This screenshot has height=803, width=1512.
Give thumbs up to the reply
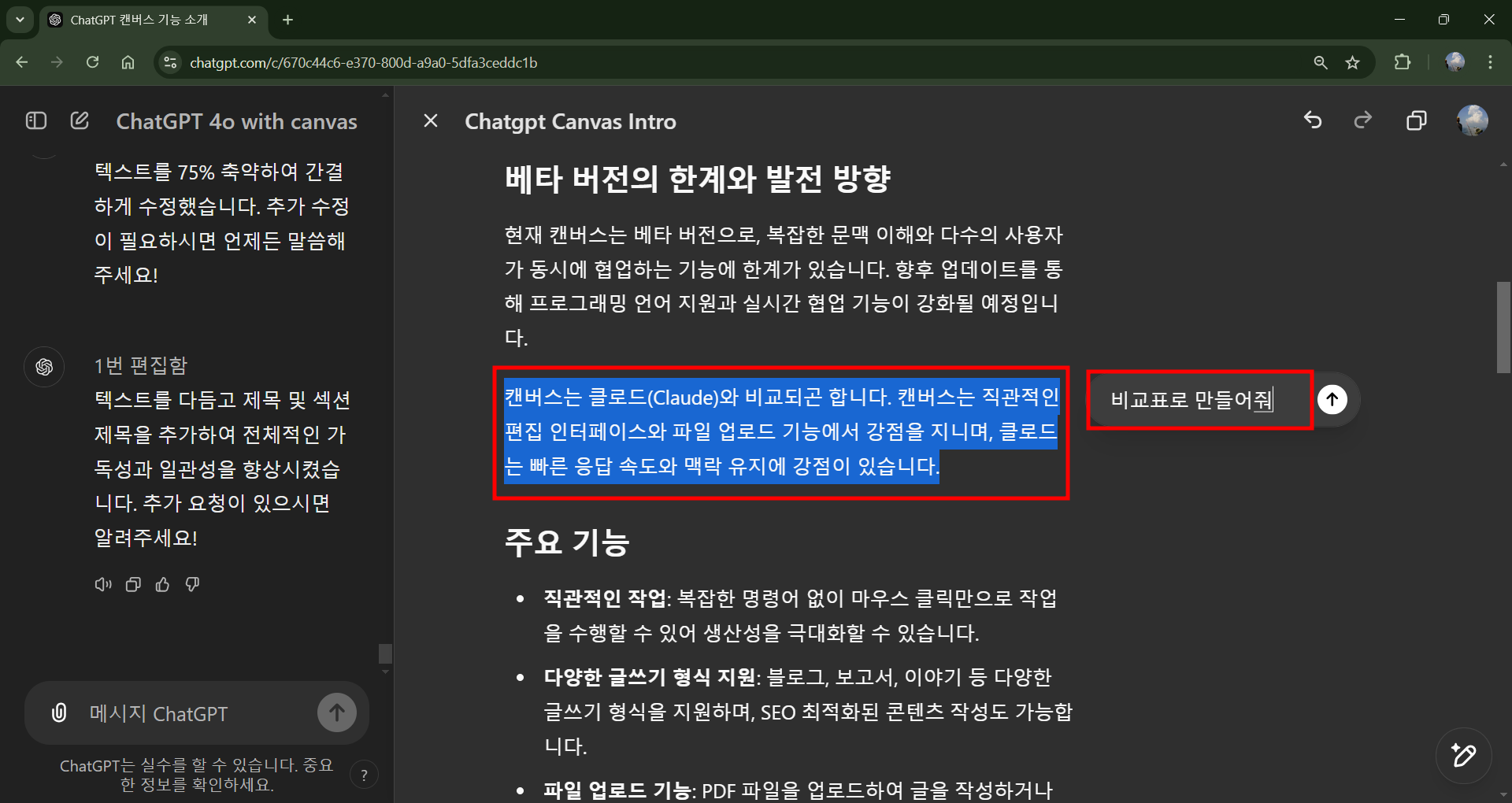tap(162, 584)
